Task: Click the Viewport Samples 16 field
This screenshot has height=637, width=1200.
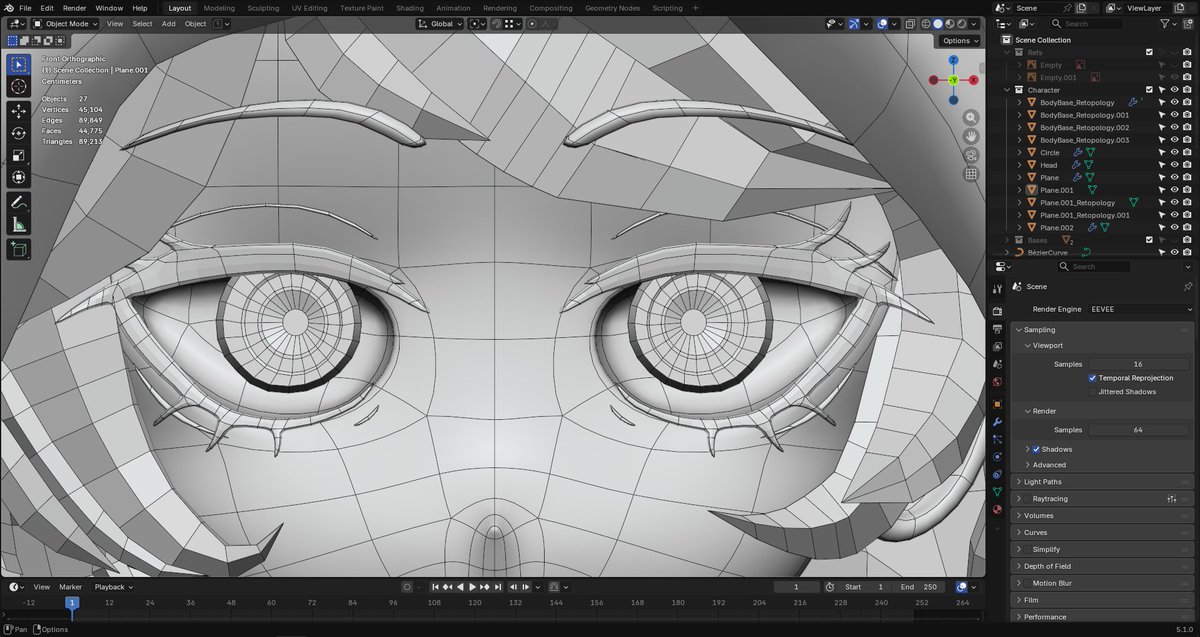Action: [1138, 364]
